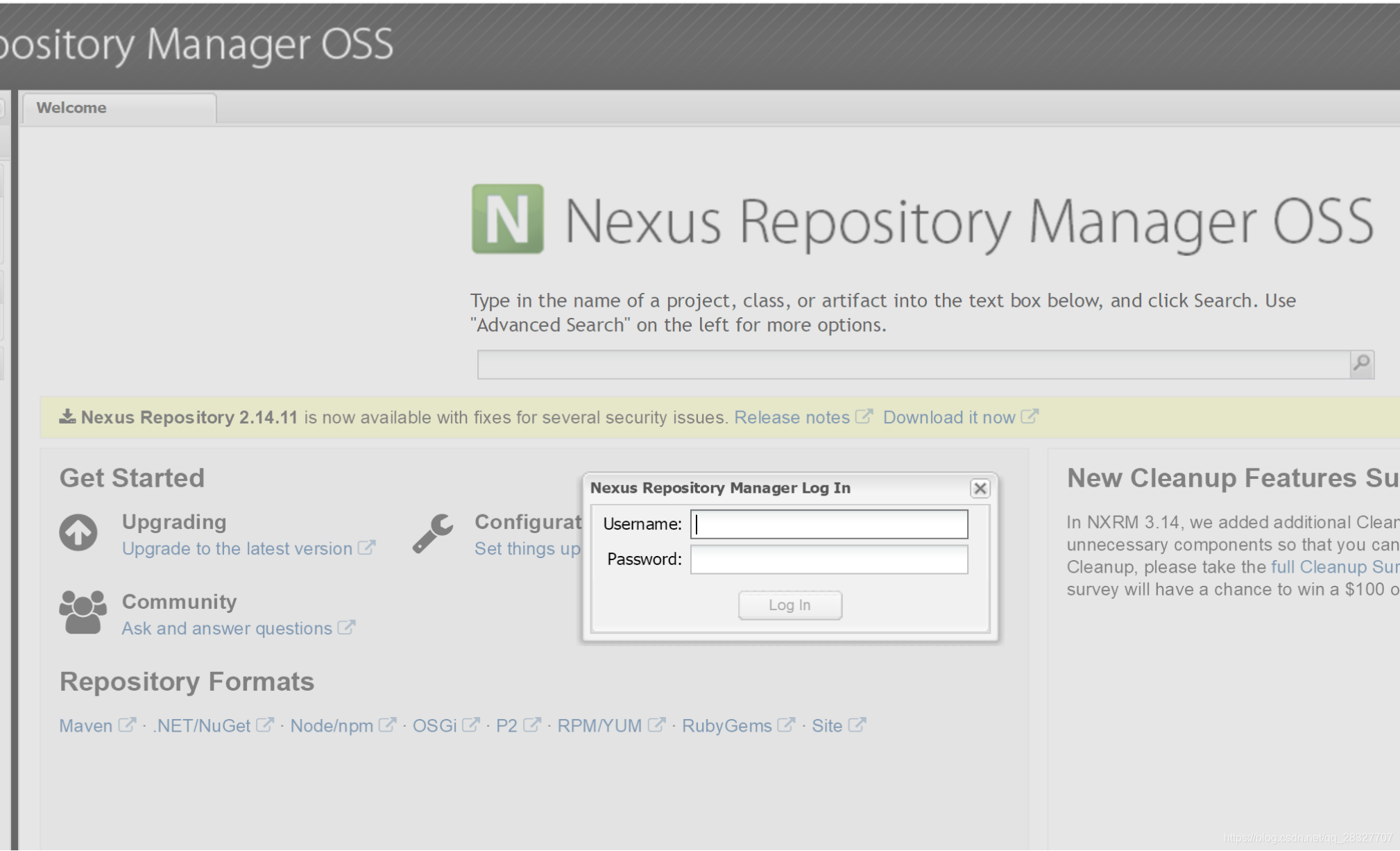Click the artifact search text box
1400x851 pixels.
(912, 364)
